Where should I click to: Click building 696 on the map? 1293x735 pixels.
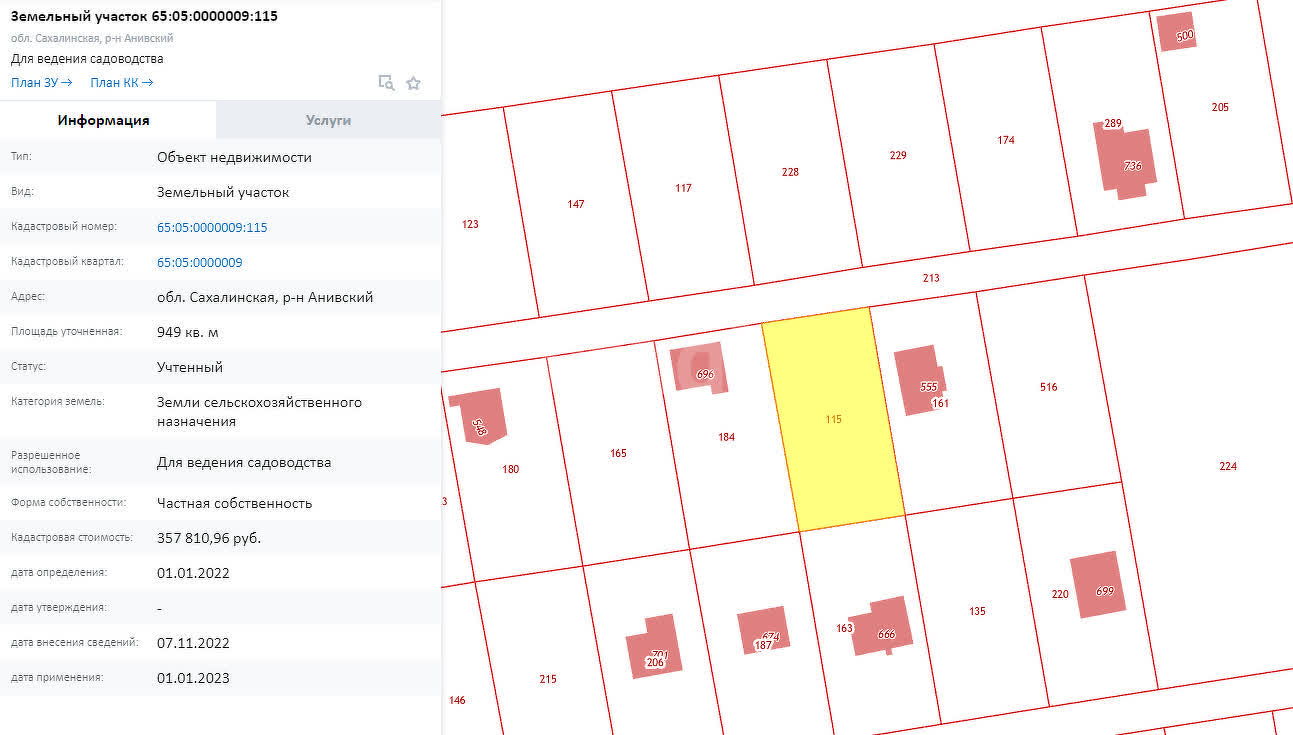pos(698,367)
